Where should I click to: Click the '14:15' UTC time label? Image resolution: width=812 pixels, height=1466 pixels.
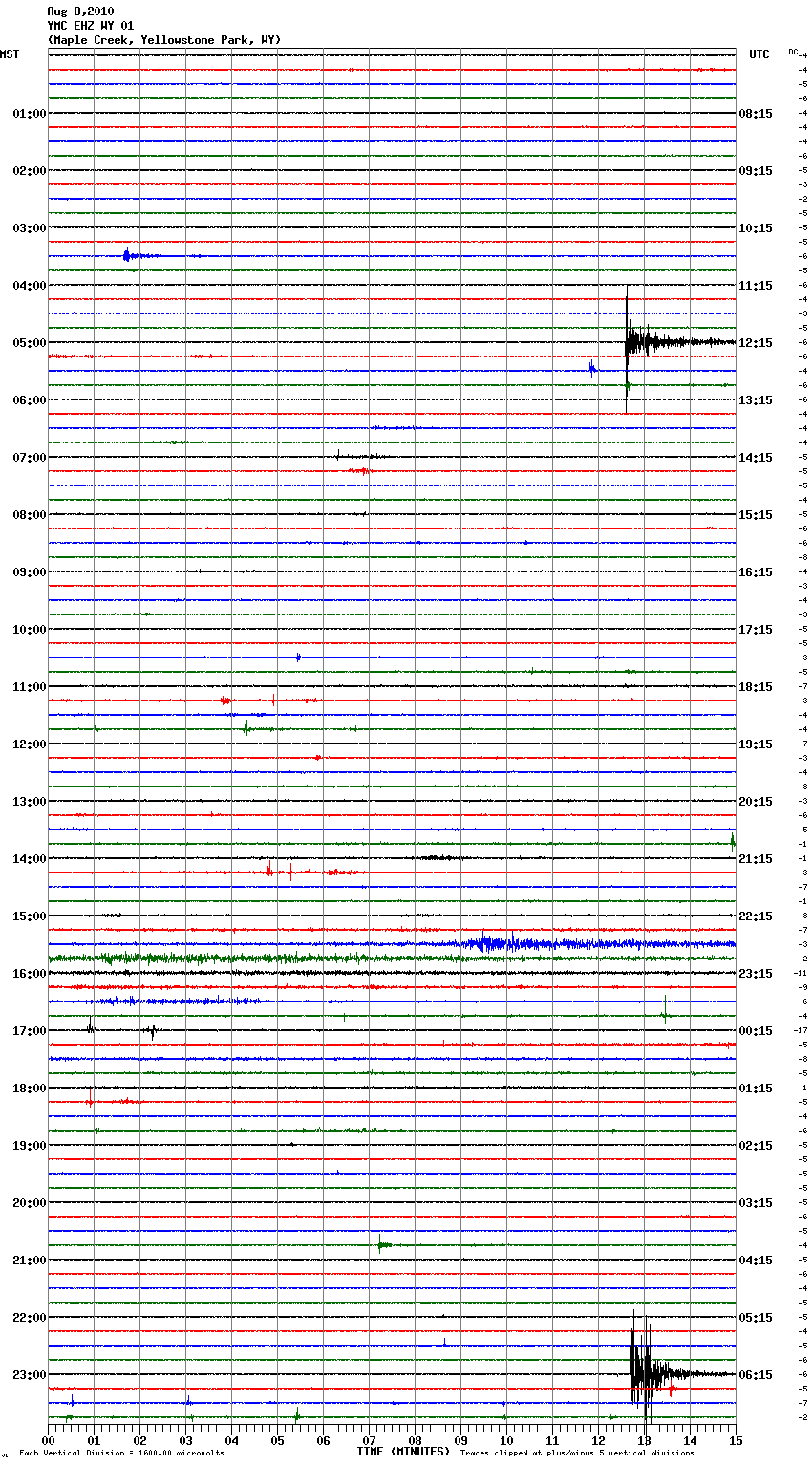point(756,458)
